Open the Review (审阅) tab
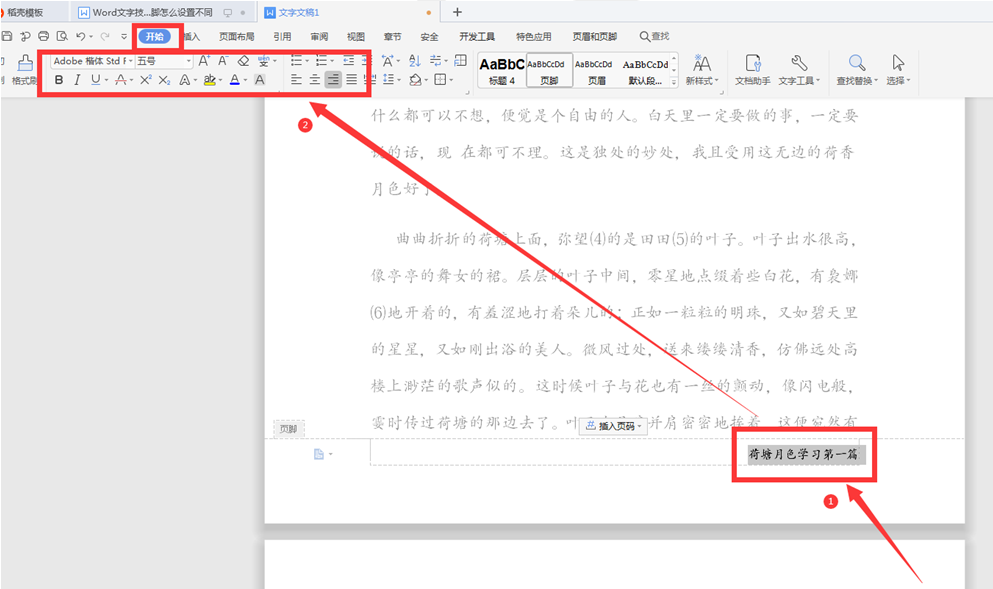 pos(319,36)
